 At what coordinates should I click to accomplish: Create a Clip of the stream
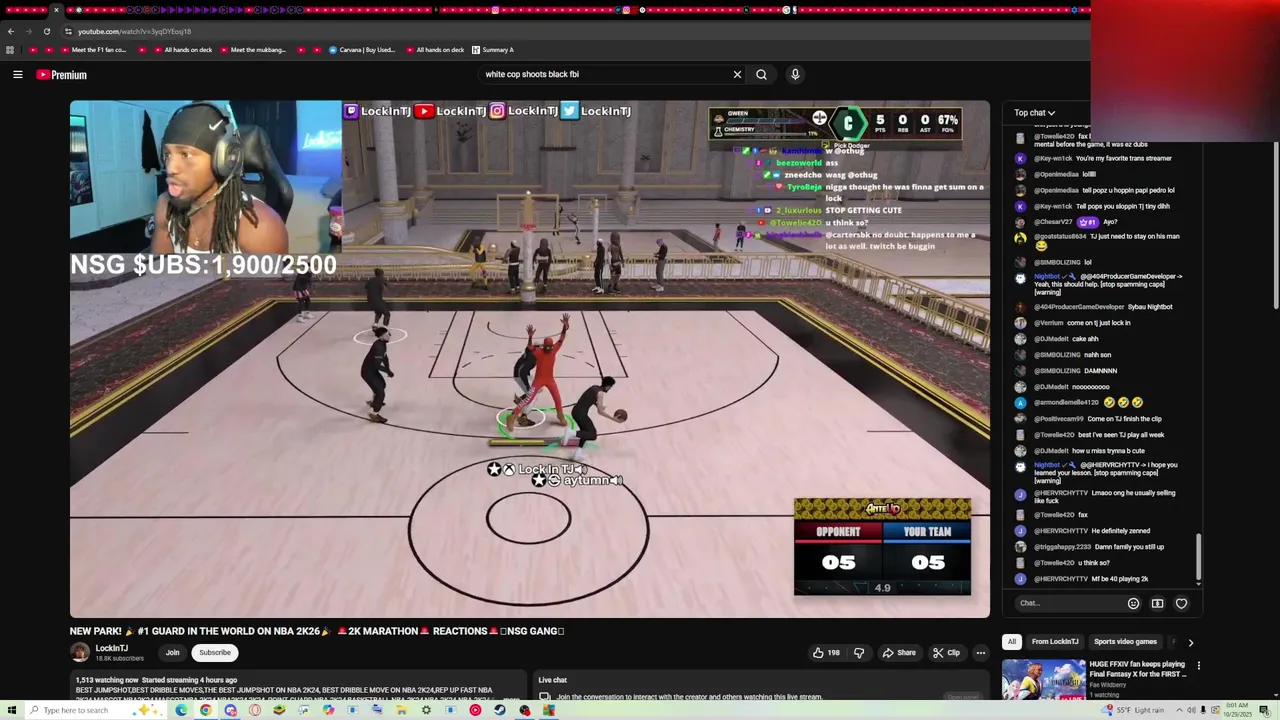(x=946, y=653)
